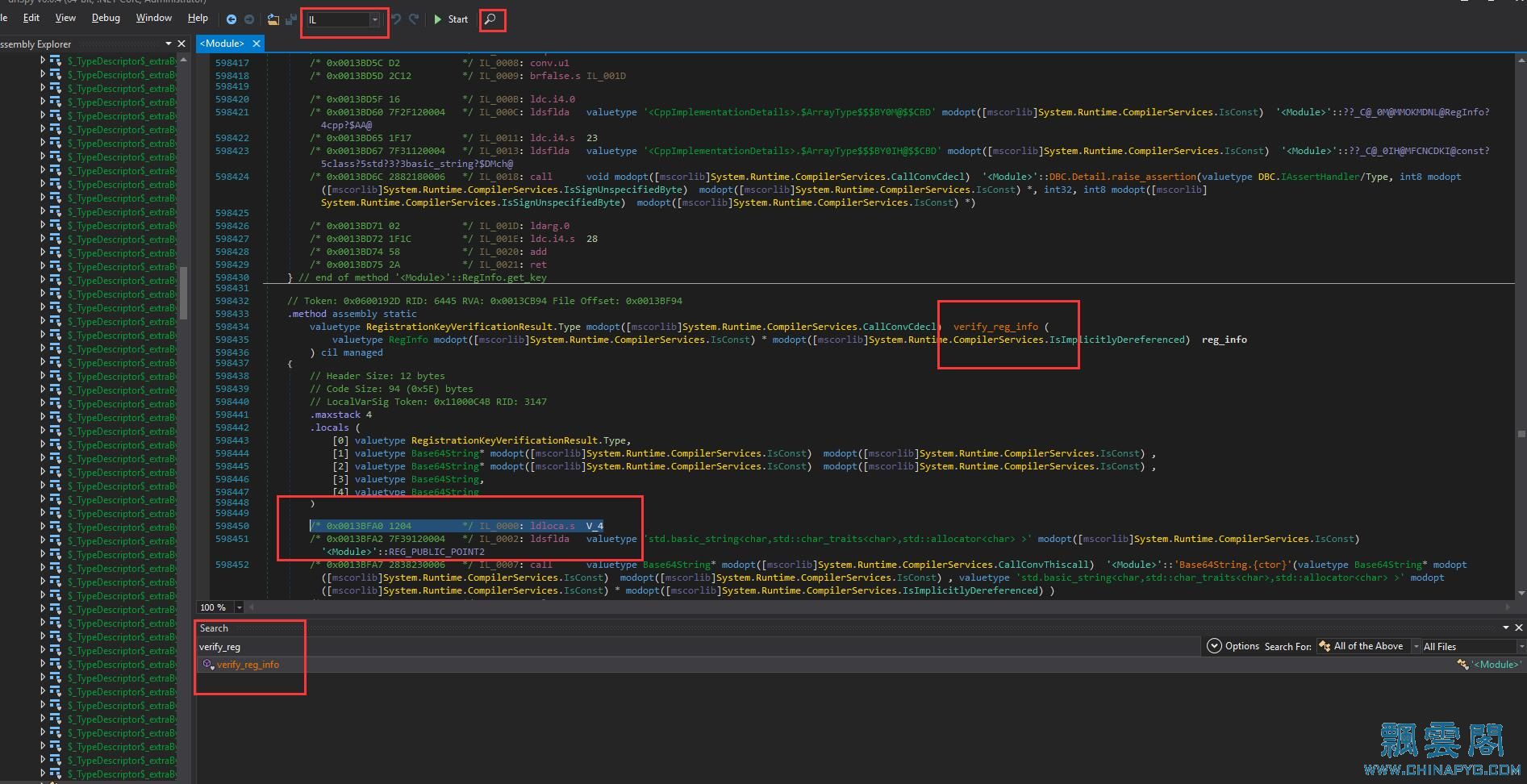Image resolution: width=1527 pixels, height=784 pixels.
Task: Open the Edit menu
Action: 31,18
